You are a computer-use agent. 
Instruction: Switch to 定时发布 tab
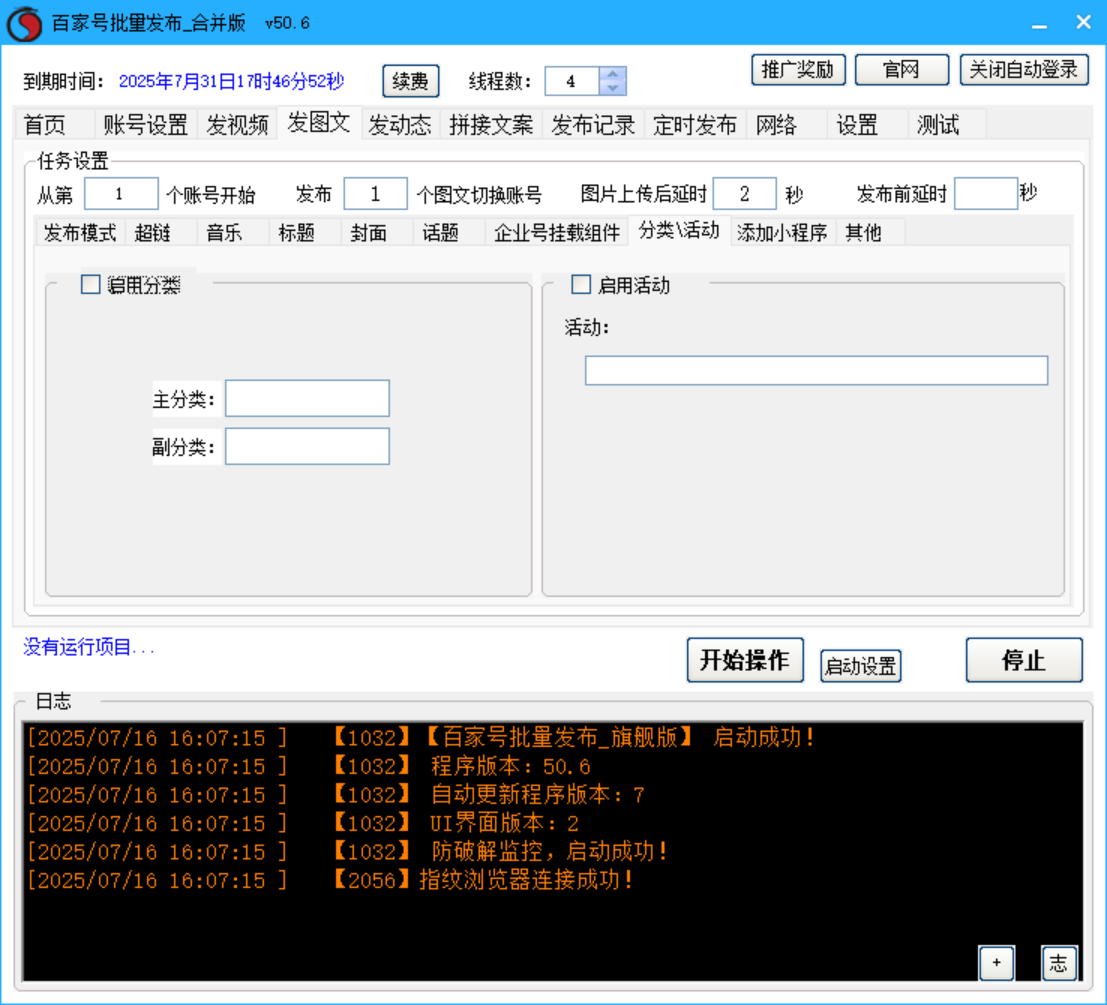pyautogui.click(x=695, y=125)
